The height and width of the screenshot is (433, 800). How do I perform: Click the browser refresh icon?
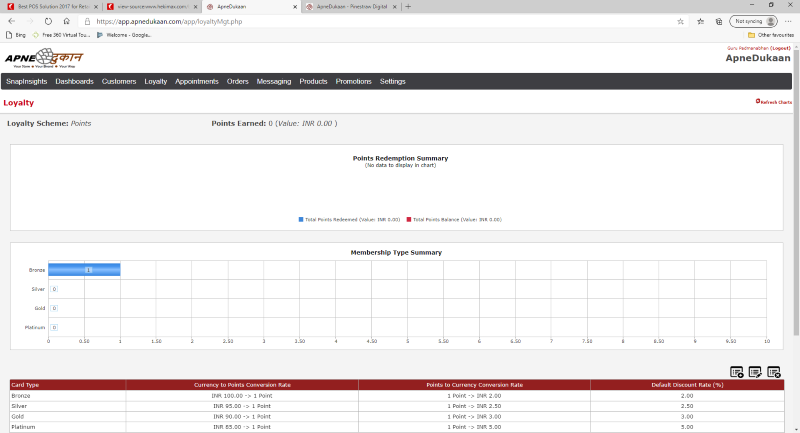(48, 20)
